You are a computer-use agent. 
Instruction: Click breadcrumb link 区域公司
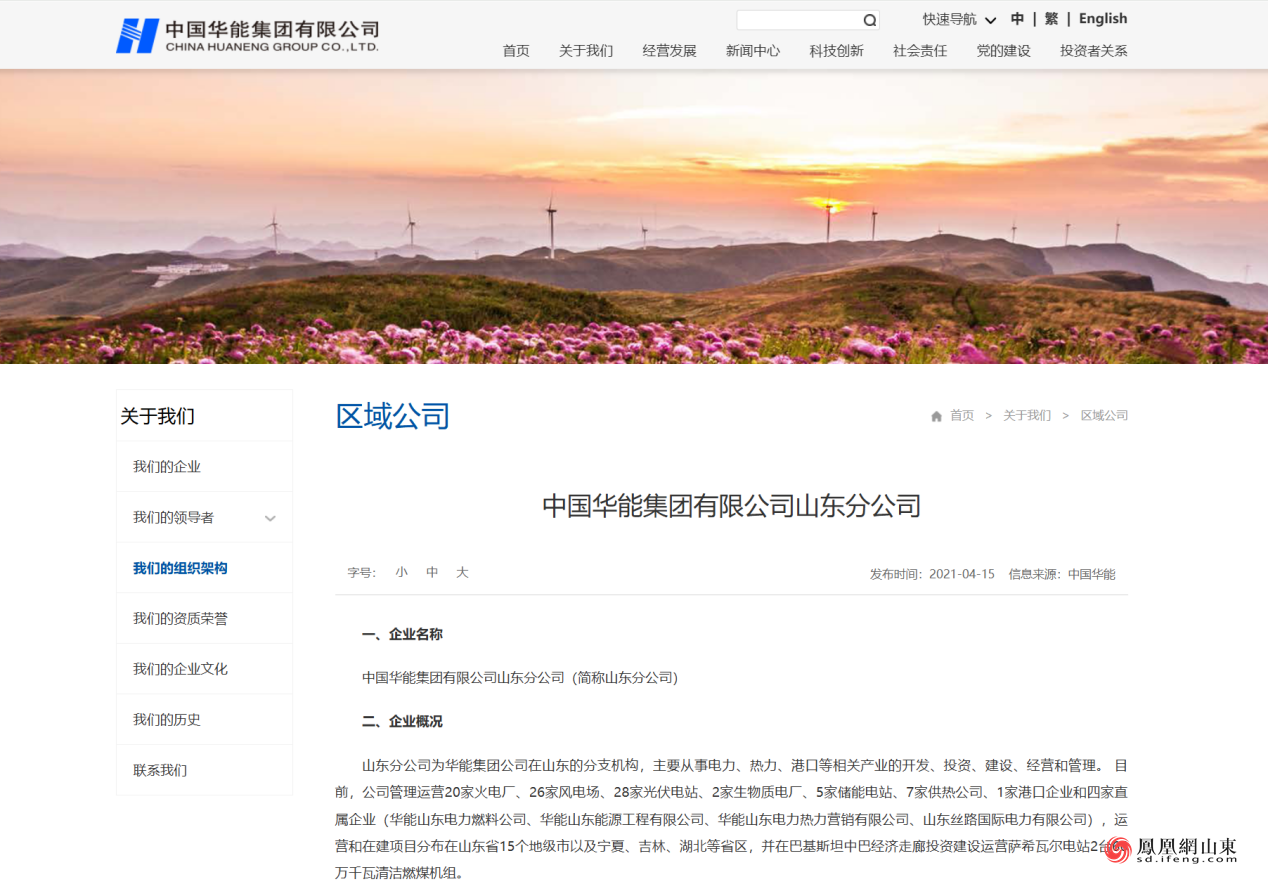[1104, 416]
